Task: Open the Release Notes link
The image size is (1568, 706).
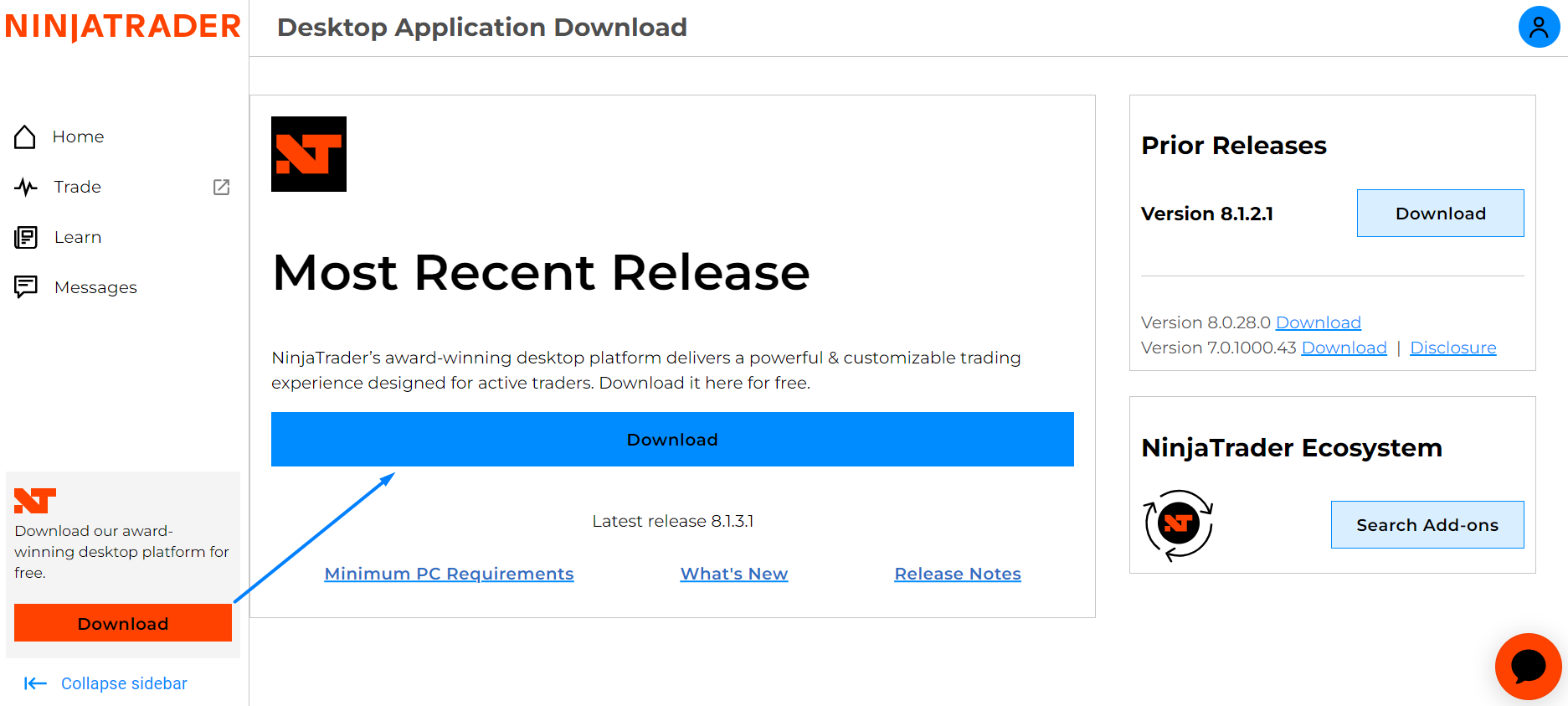Action: click(x=958, y=574)
